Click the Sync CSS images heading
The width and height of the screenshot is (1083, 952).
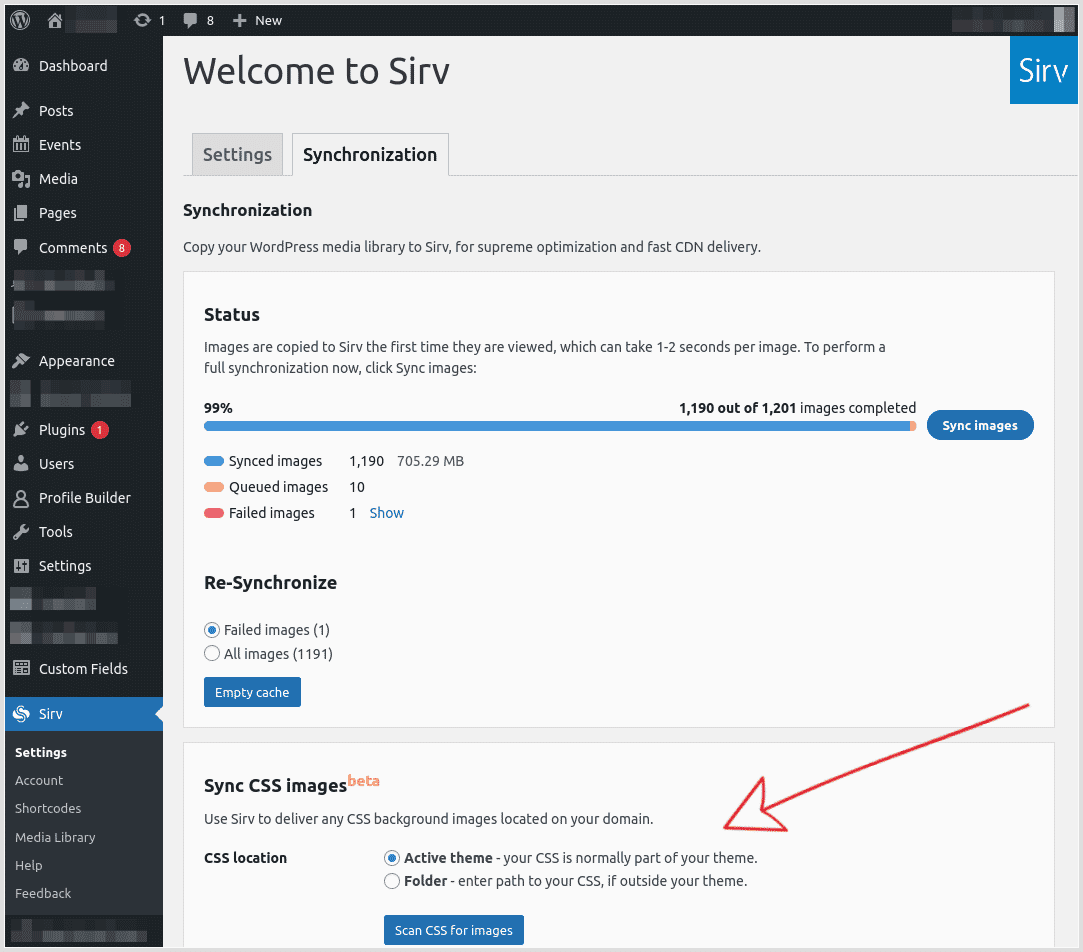pyautogui.click(x=275, y=786)
